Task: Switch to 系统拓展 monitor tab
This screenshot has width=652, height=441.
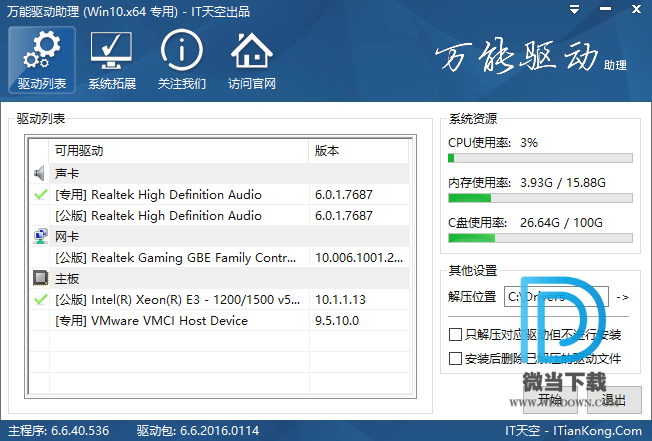Action: click(112, 60)
